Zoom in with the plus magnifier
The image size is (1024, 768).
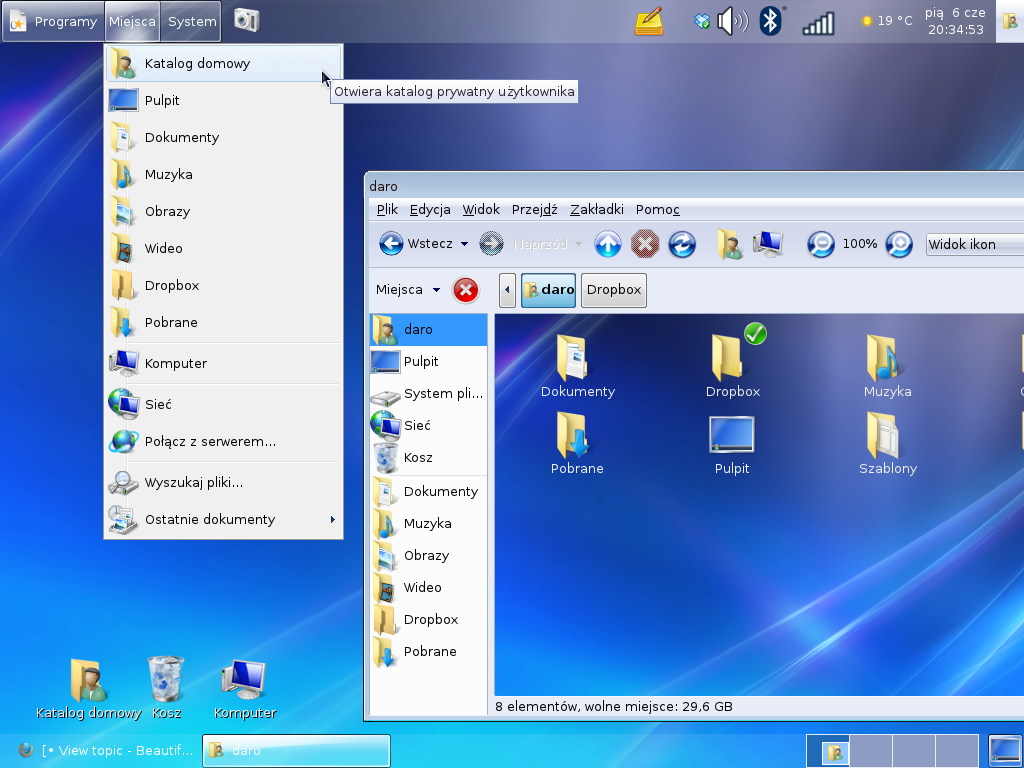tap(899, 244)
